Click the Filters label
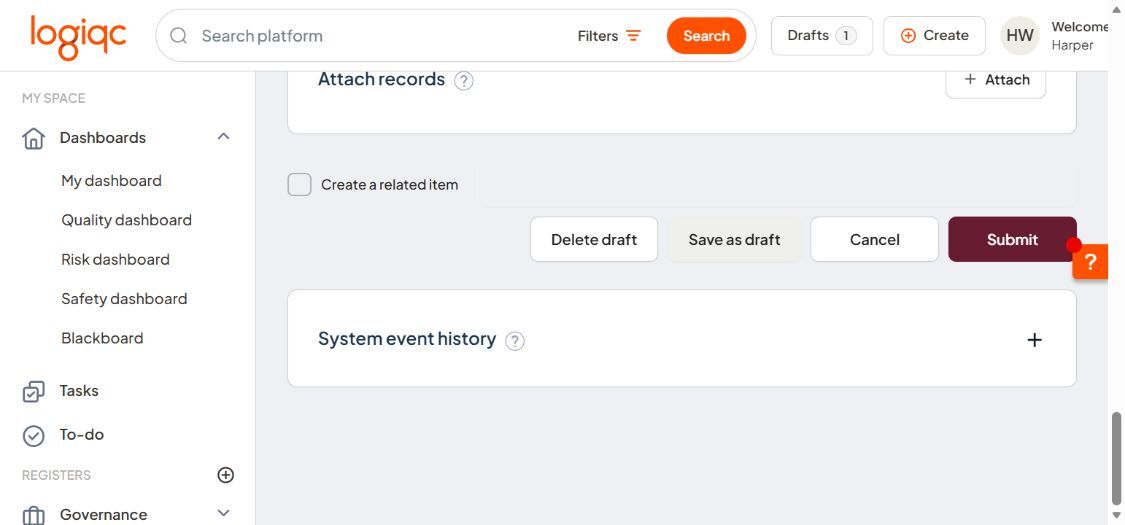Screen dimensions: 1125x525 (598, 36)
